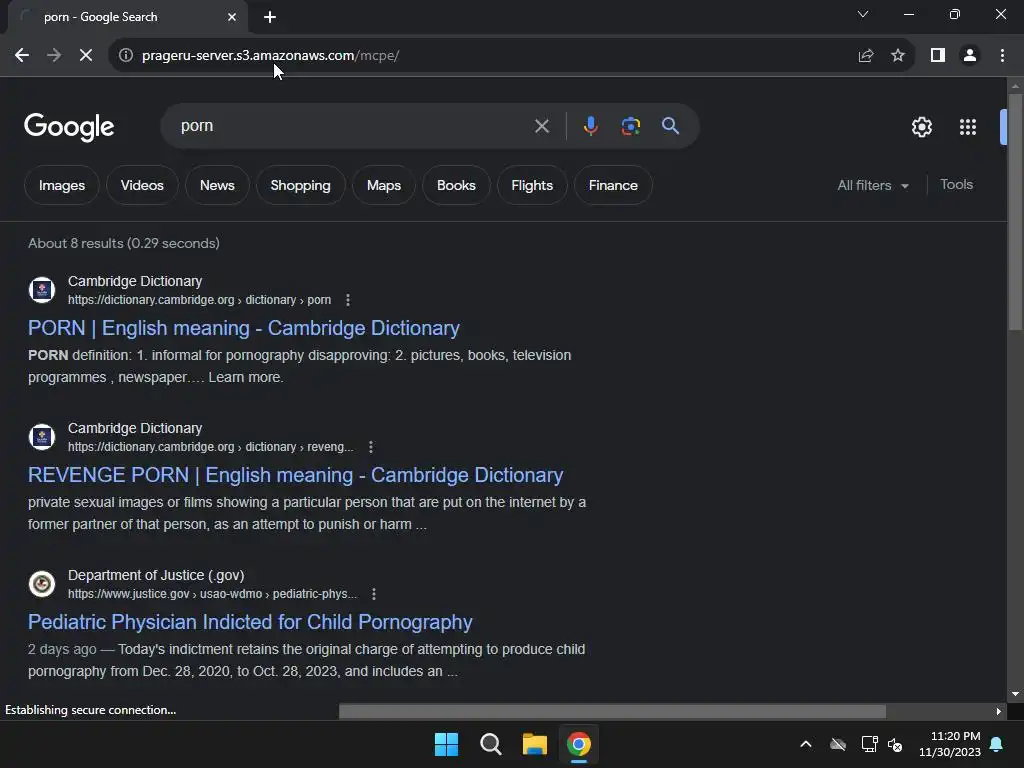Click the OneDrive cloud tray icon

tap(838, 744)
